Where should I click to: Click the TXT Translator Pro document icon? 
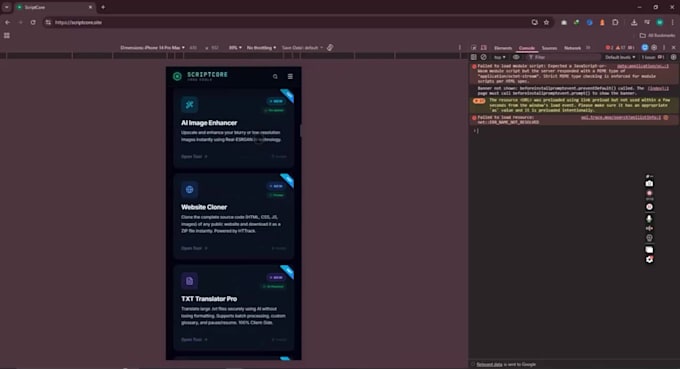click(x=190, y=281)
